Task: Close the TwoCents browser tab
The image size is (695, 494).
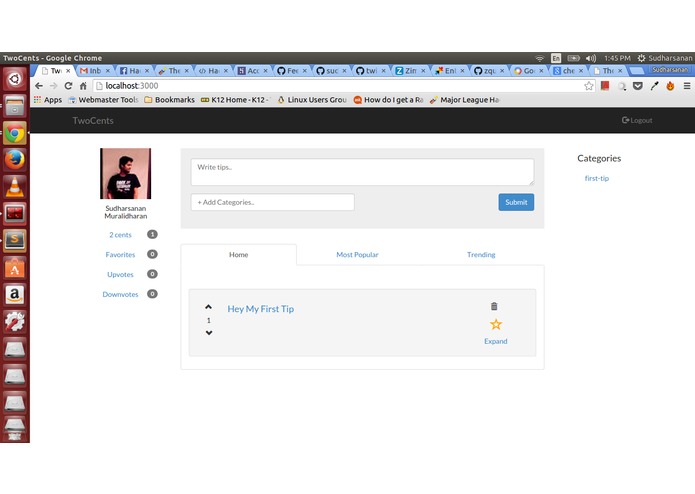Action: pyautogui.click(x=68, y=70)
